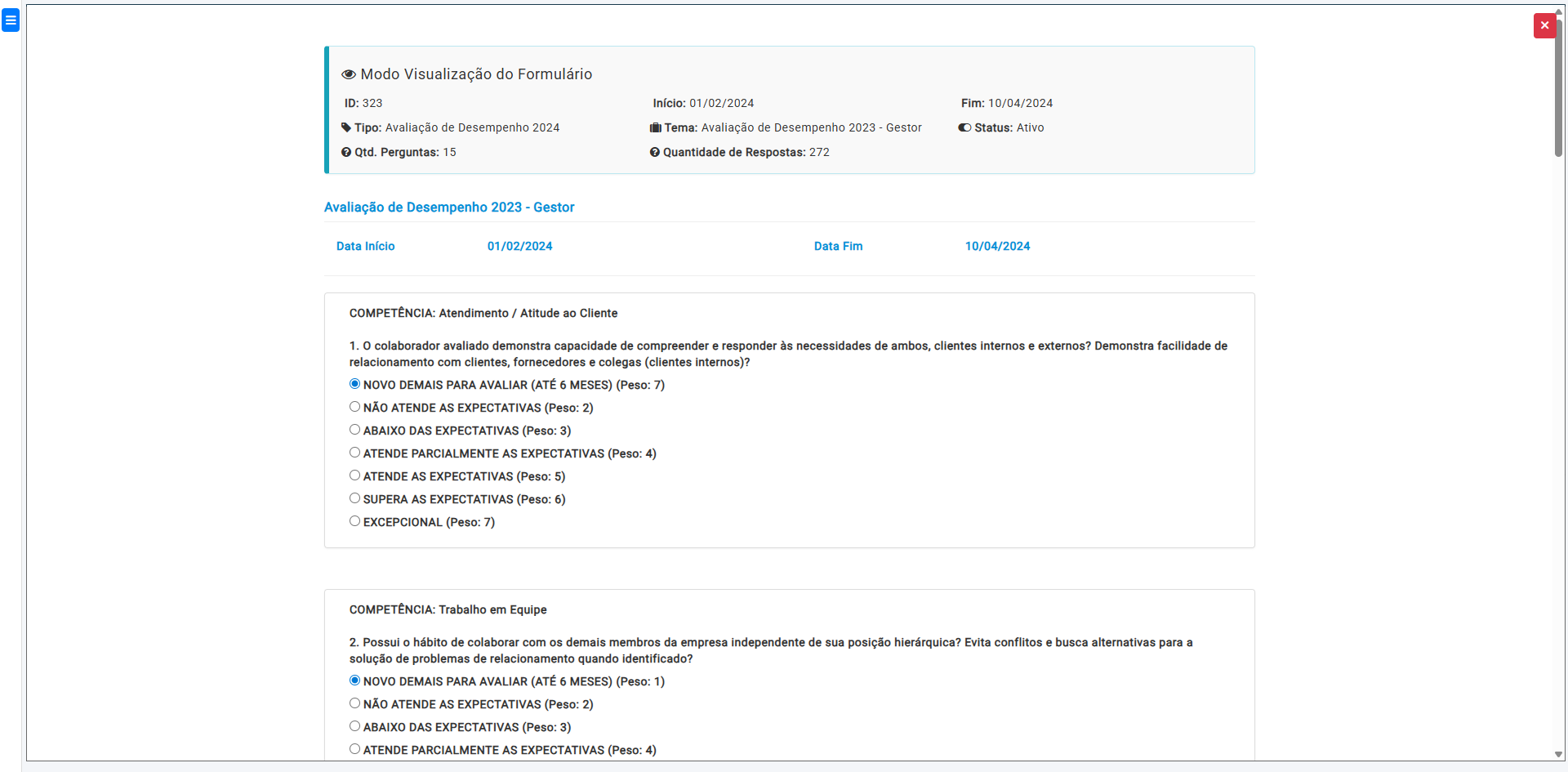Close the form preview with red X

point(1543,25)
